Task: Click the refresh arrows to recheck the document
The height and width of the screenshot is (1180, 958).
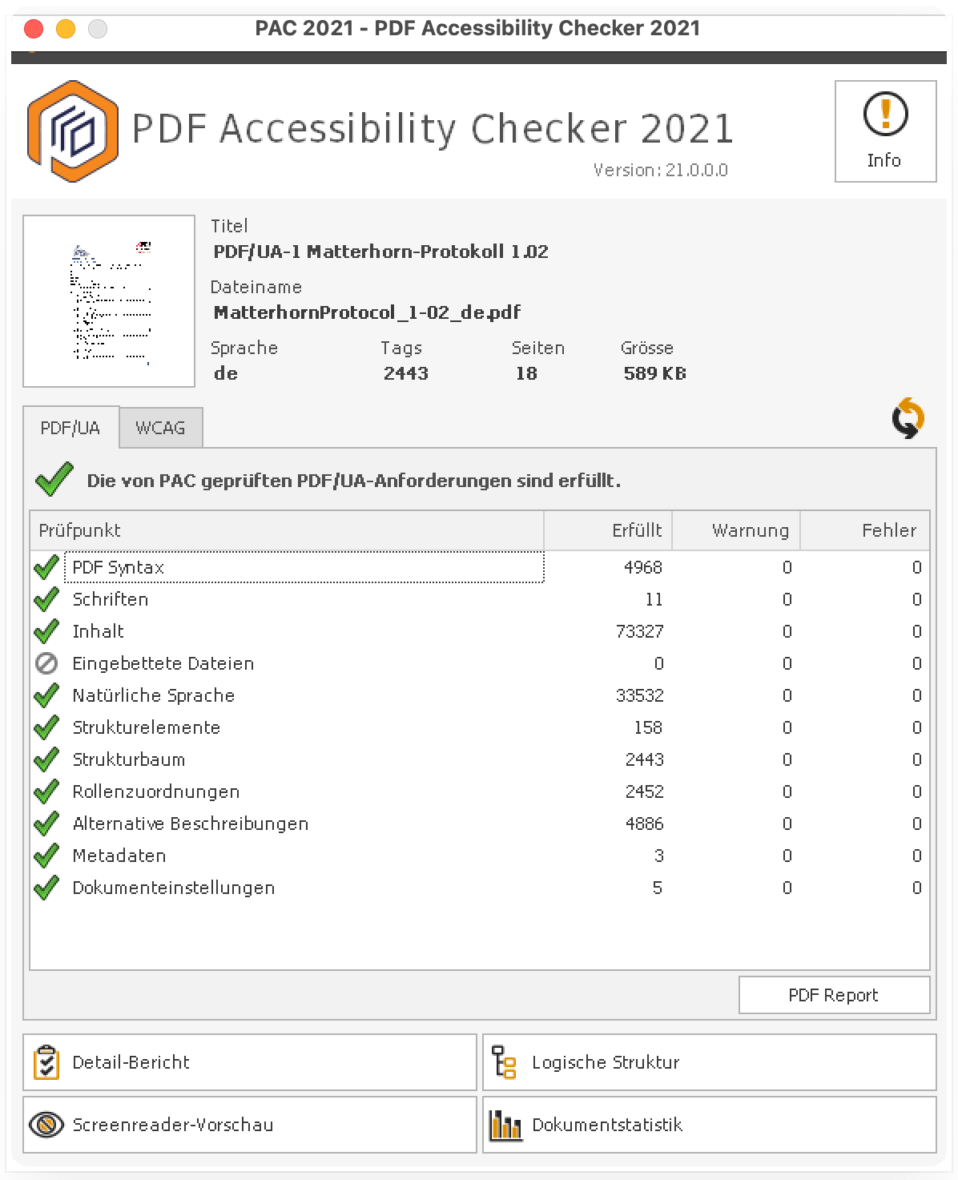Action: coord(908,417)
